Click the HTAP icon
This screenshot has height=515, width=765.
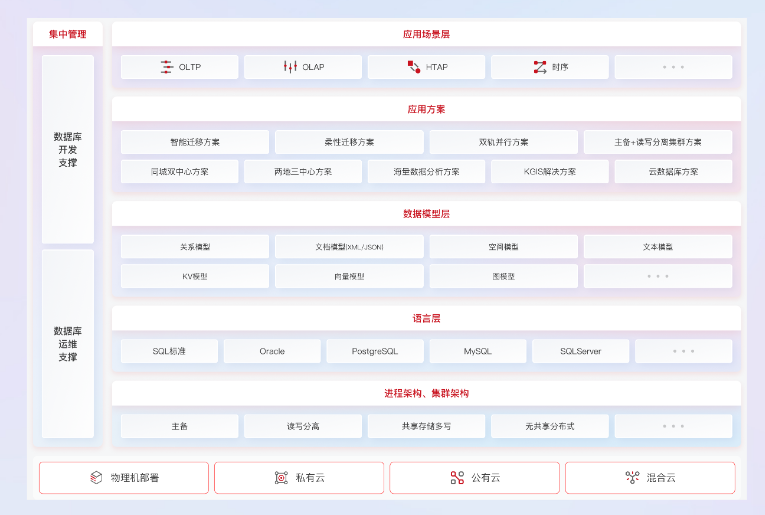coord(413,67)
